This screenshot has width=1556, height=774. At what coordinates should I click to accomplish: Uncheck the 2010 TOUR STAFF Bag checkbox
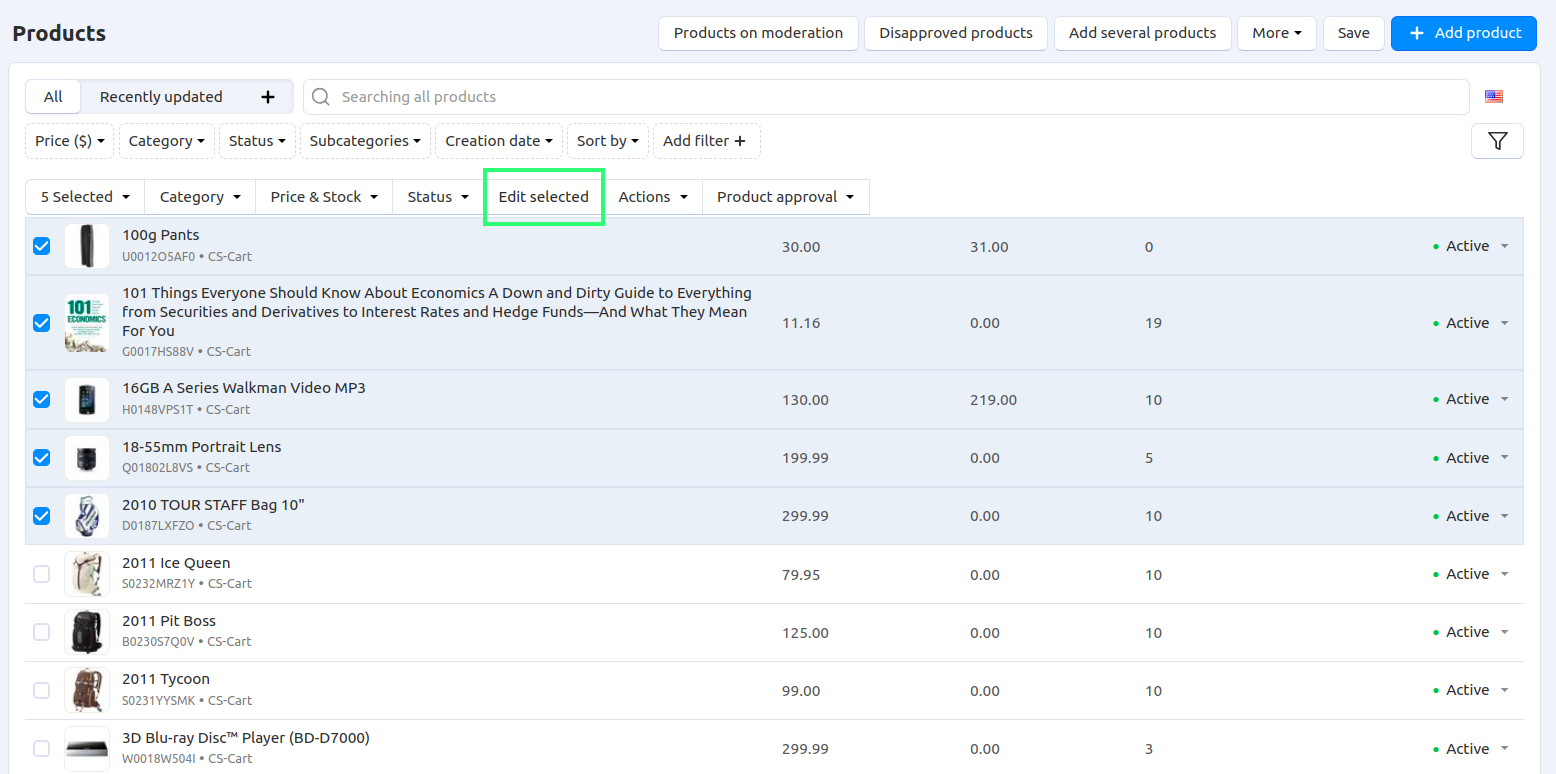[x=42, y=516]
